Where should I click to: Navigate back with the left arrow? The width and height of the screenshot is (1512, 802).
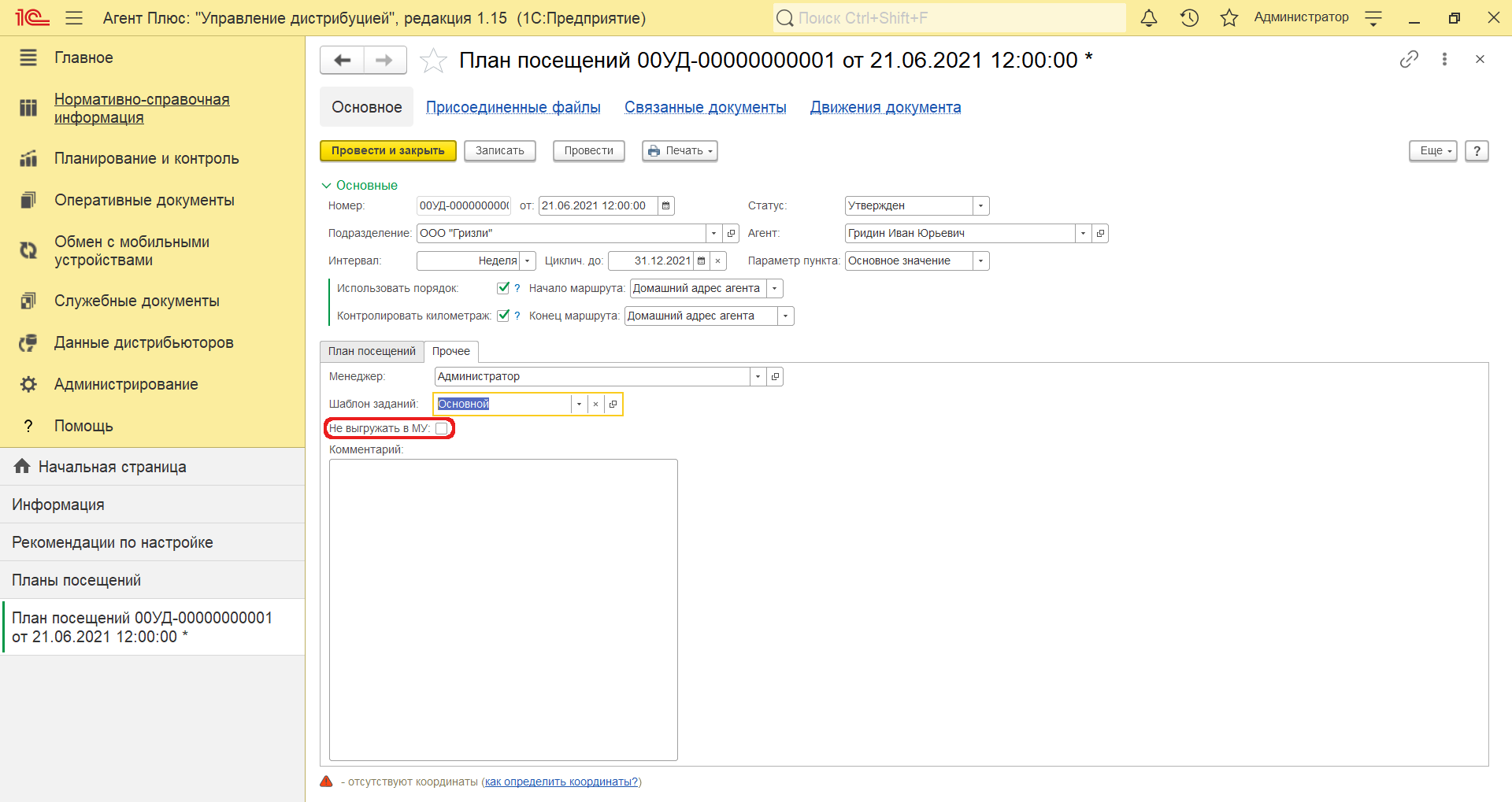[x=342, y=61]
